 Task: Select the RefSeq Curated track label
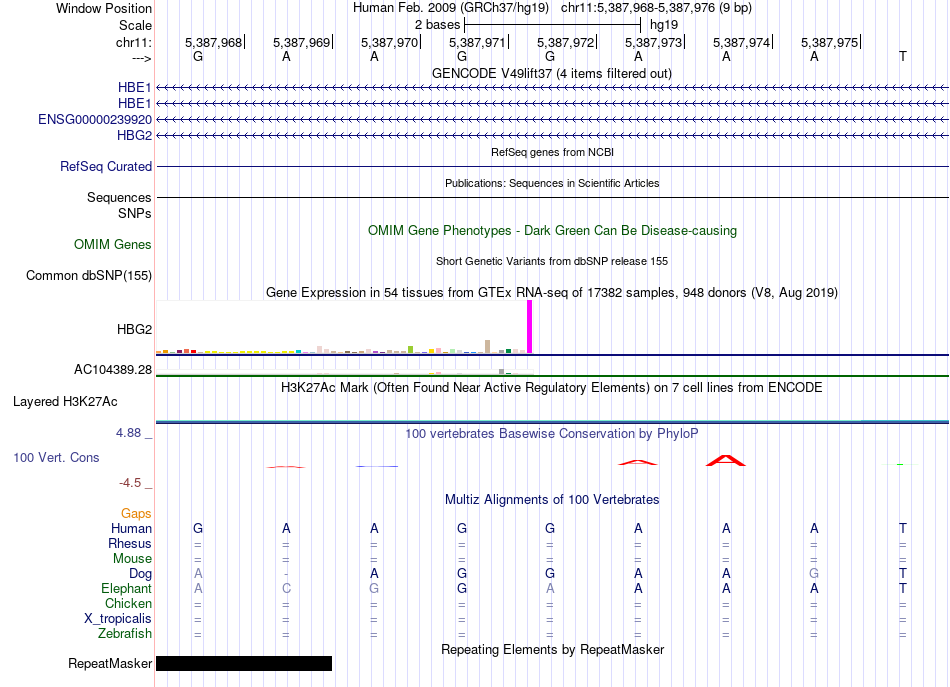tap(106, 166)
